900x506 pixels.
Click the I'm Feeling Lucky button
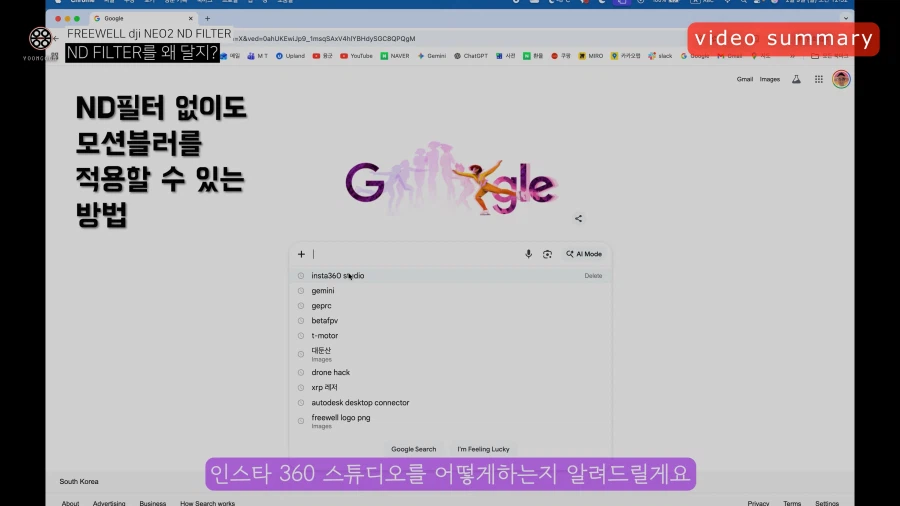(483, 449)
